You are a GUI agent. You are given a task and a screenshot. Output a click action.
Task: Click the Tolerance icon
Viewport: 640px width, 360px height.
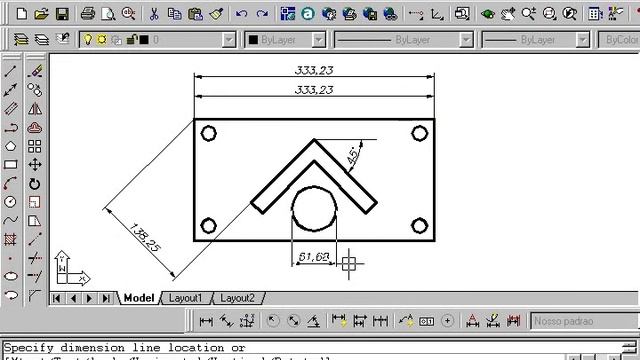[x=427, y=322]
